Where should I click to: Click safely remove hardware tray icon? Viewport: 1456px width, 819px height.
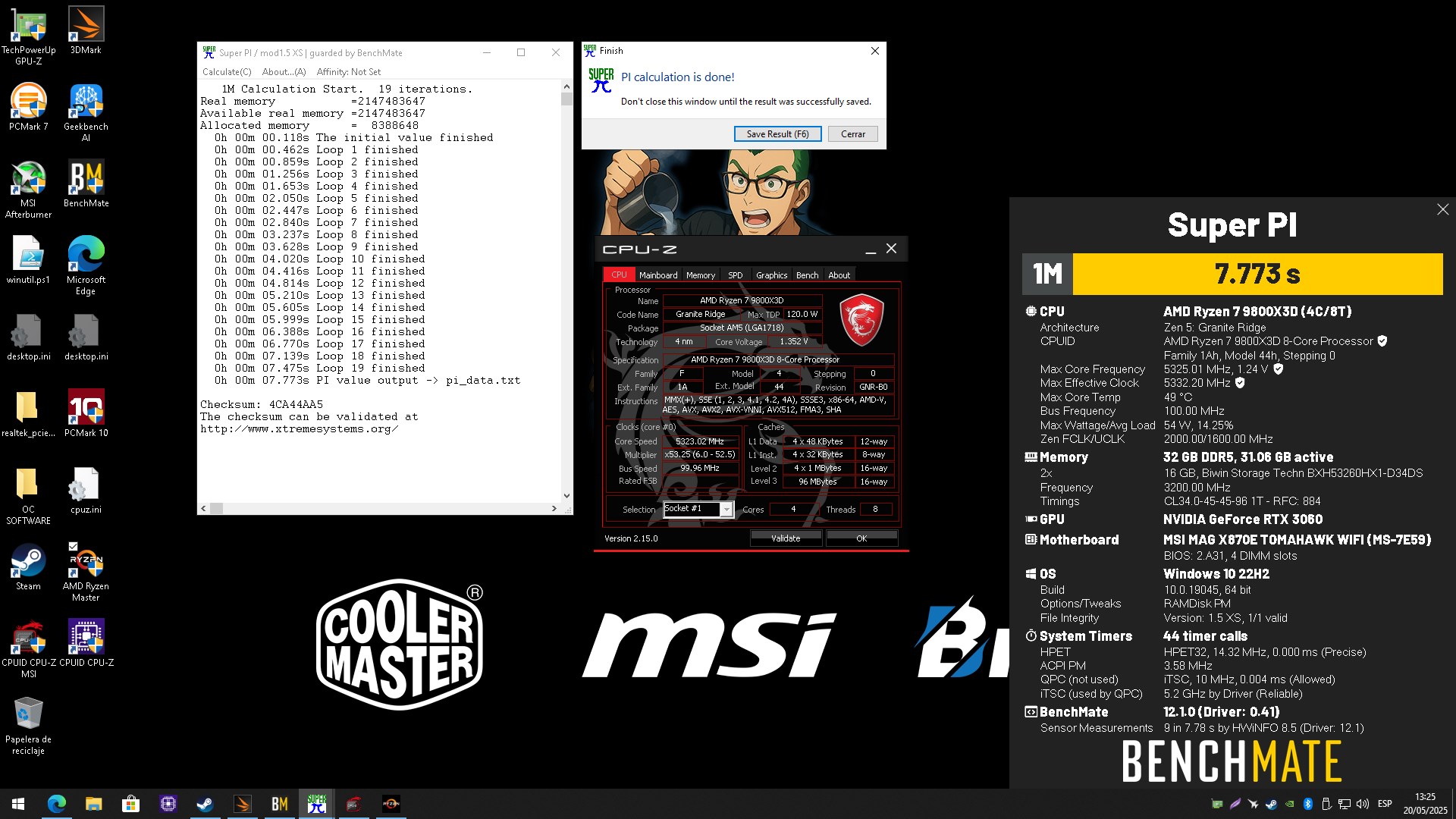coord(1326,804)
